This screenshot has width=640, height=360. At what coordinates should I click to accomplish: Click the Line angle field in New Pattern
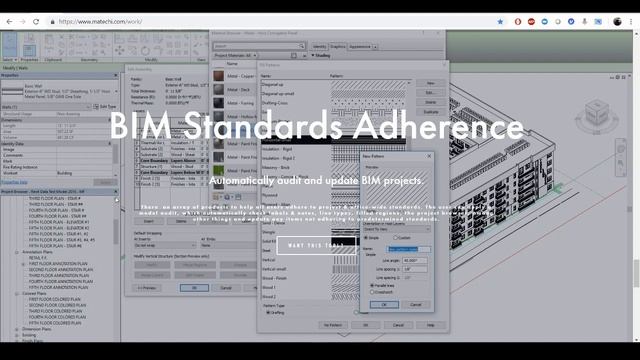(415, 260)
